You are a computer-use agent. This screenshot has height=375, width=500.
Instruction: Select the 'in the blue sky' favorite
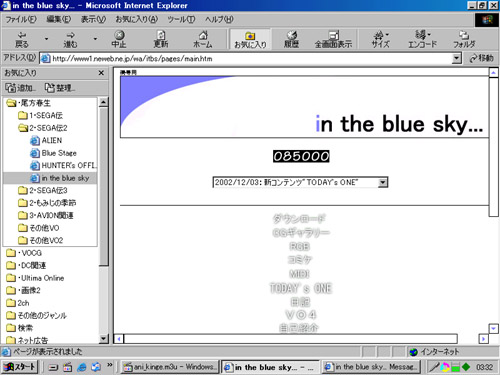coord(50,178)
